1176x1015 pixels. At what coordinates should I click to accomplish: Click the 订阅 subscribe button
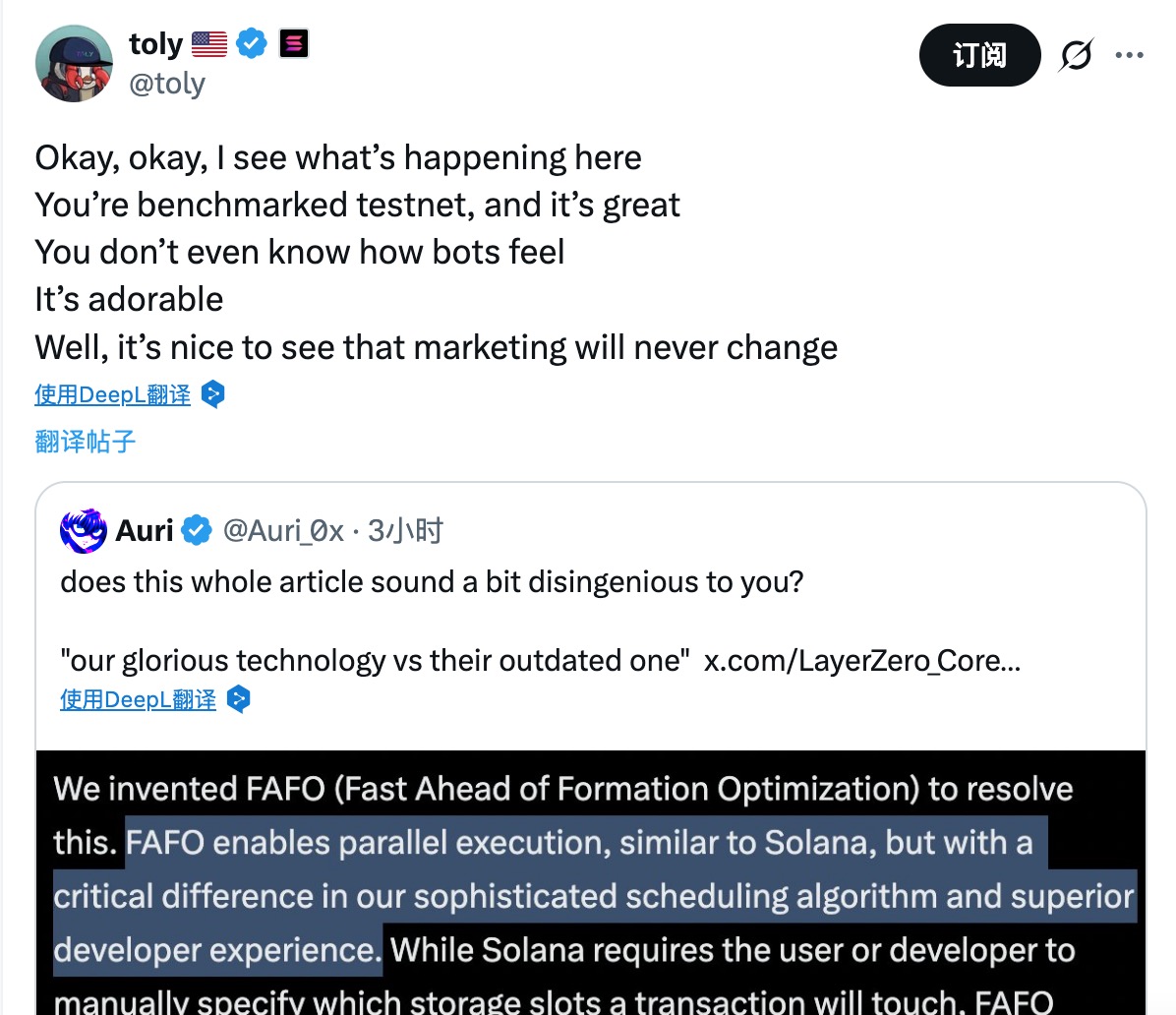979,55
